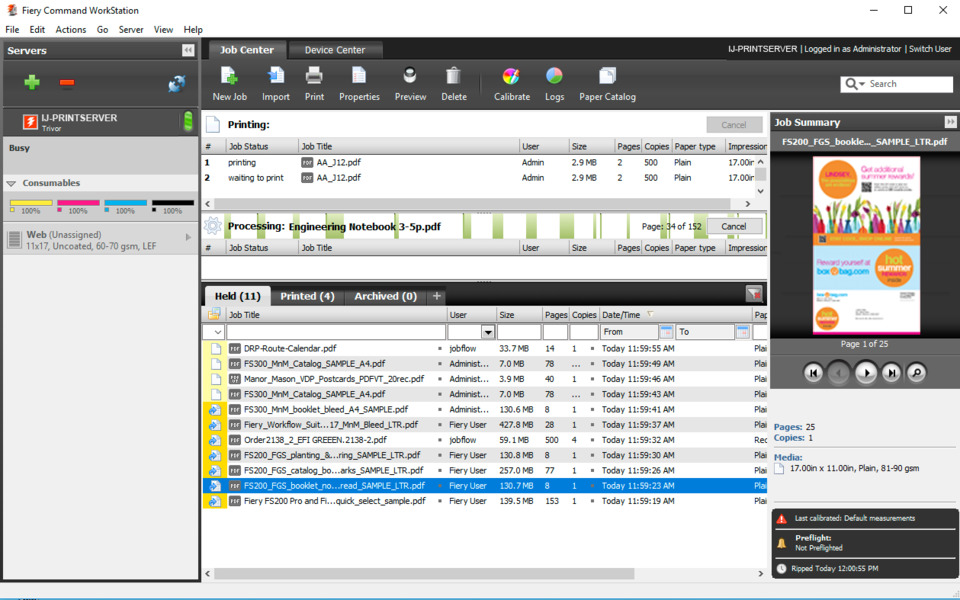This screenshot has width=960, height=600.
Task: Click the magnifier zoom preview button
Action: (x=917, y=372)
